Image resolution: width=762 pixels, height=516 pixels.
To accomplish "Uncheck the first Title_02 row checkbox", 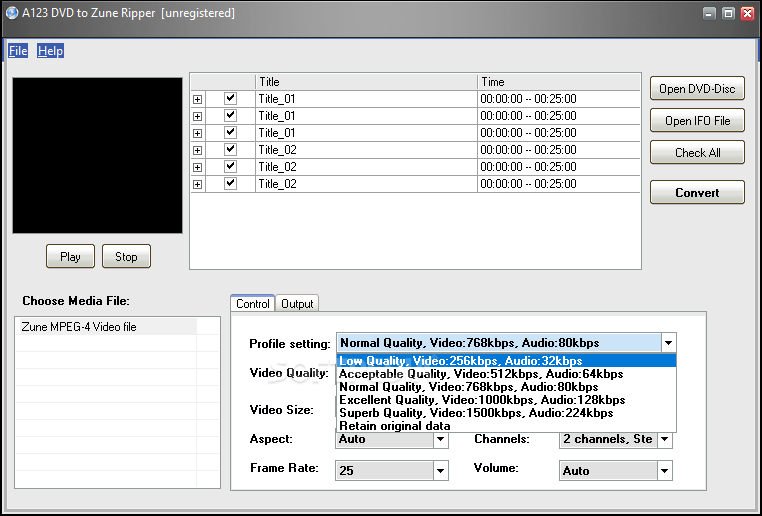I will pos(230,150).
